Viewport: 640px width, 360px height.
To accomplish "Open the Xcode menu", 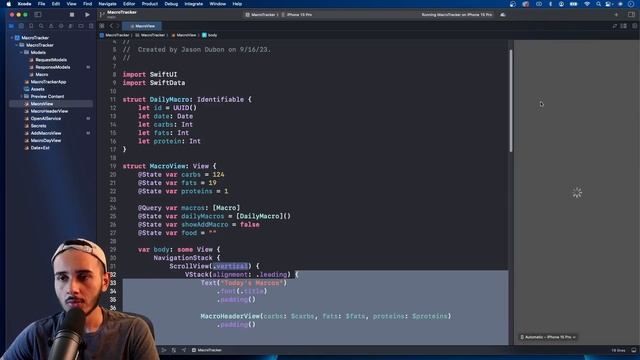I will tap(24, 4).
